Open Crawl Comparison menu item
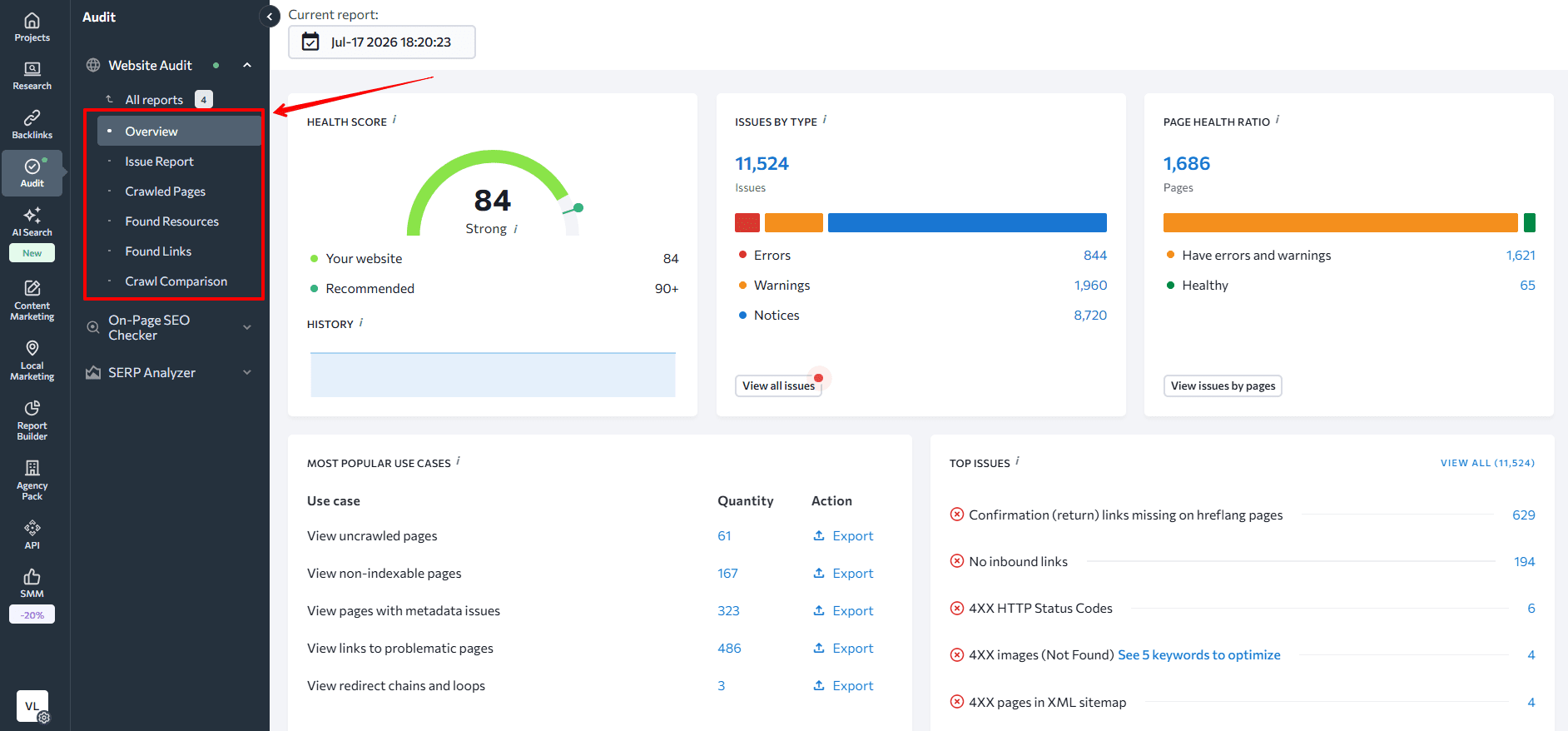 176,281
